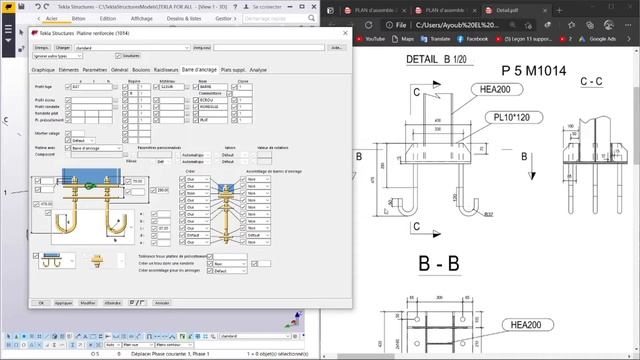640x360 pixels.
Task: Click the Modifier button
Action: click(x=88, y=303)
